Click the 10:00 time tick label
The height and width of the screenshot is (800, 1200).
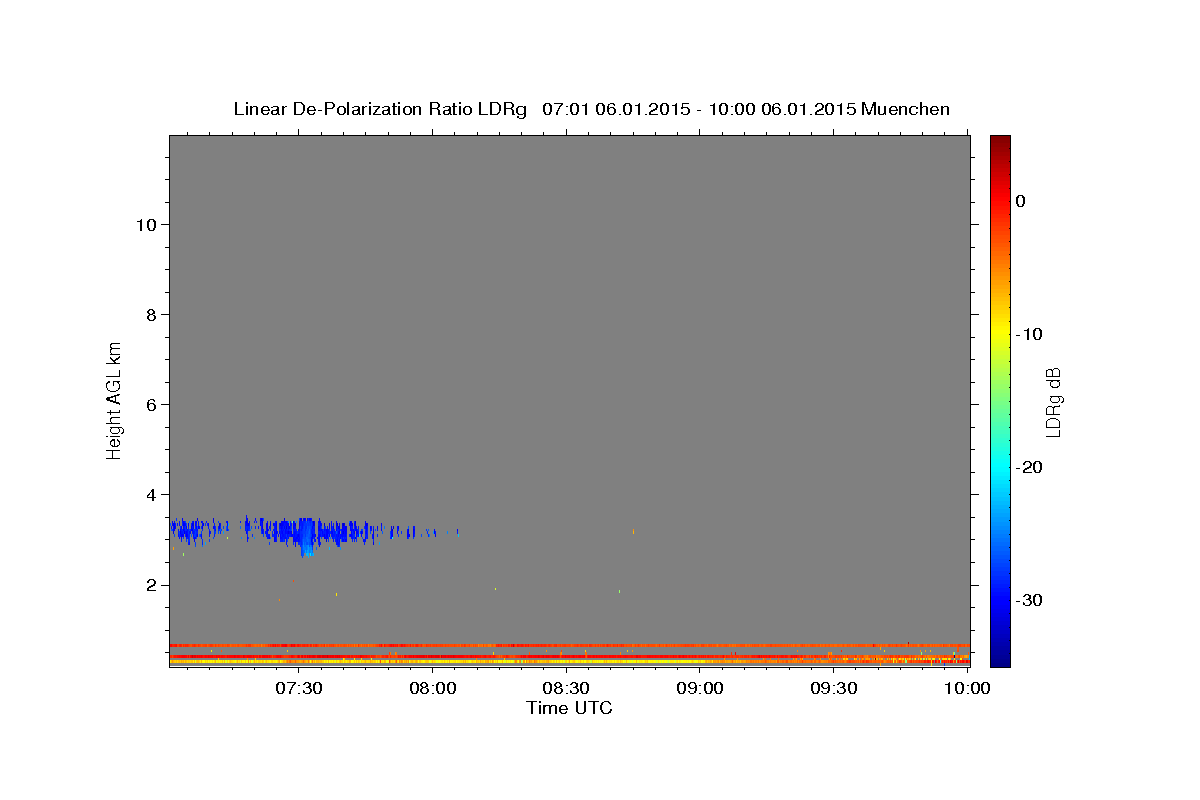[966, 688]
